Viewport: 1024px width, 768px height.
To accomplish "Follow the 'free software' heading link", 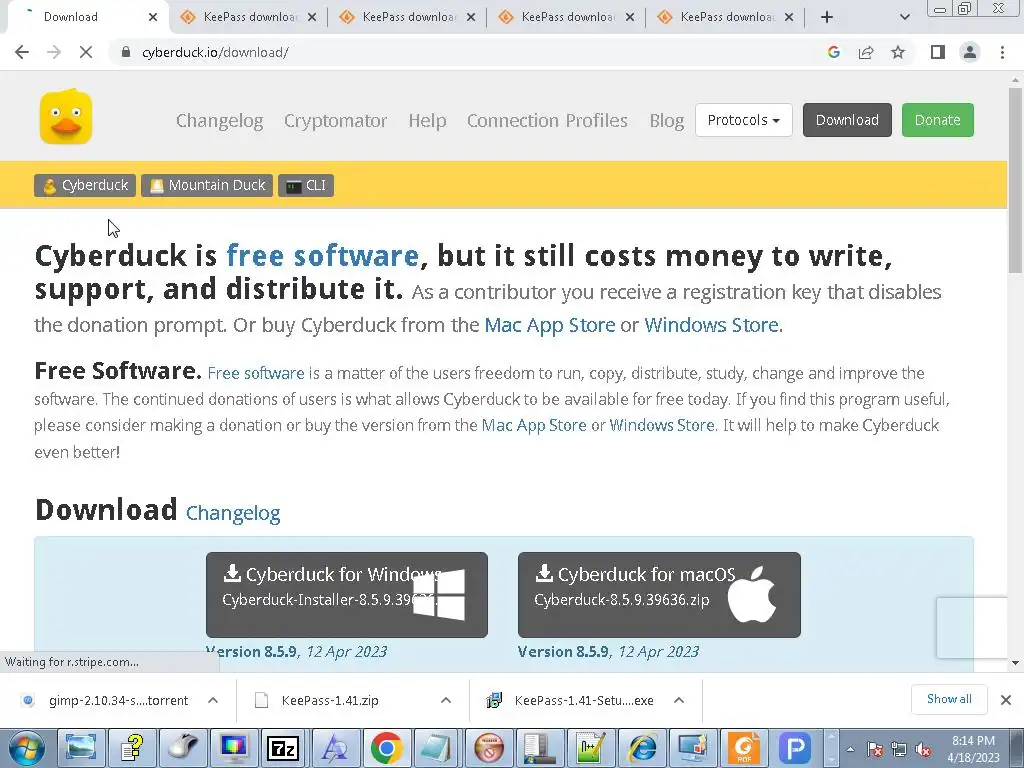I will 323,255.
